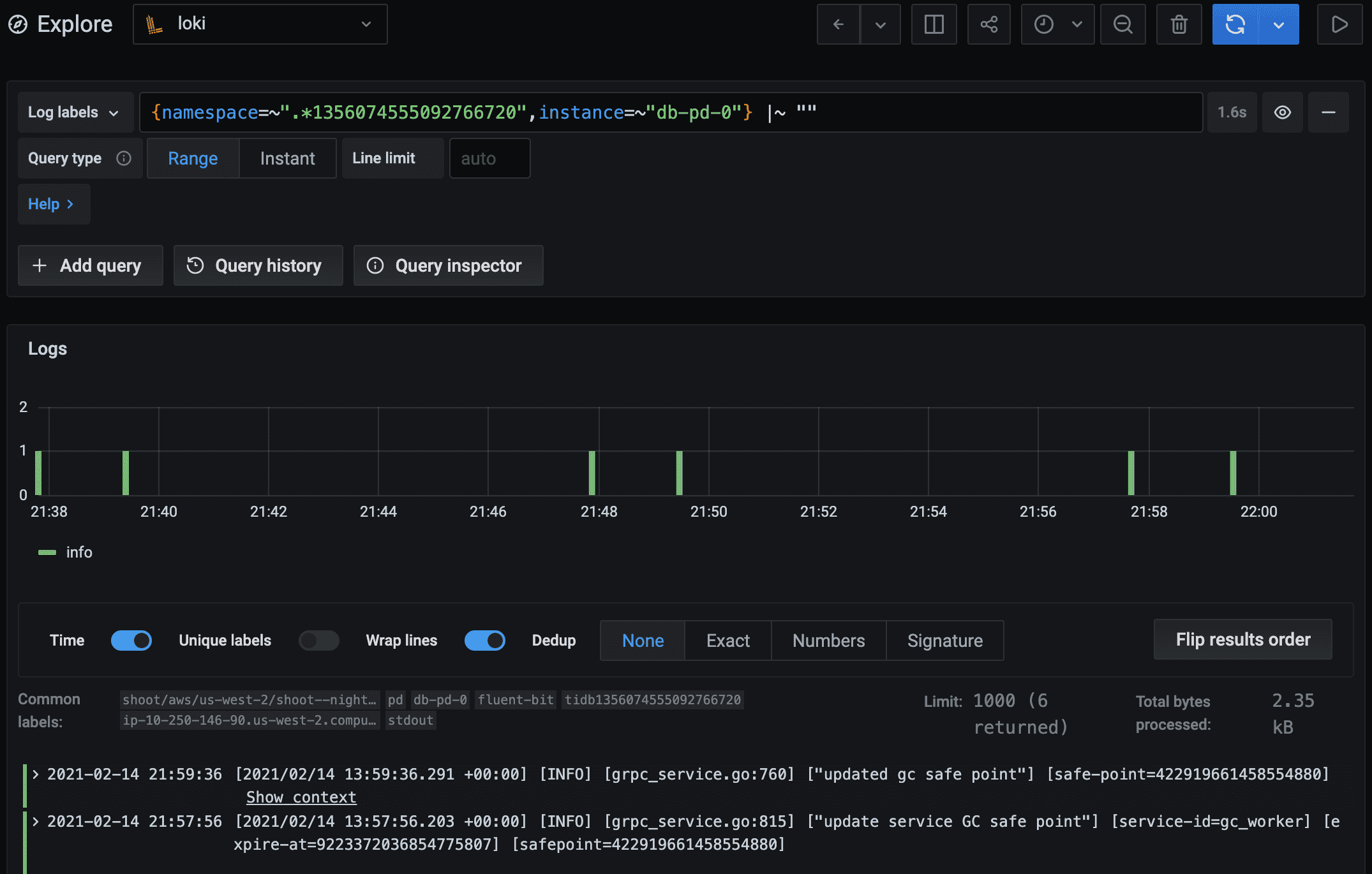Switch query type to Instant
The width and height of the screenshot is (1372, 874).
[287, 158]
